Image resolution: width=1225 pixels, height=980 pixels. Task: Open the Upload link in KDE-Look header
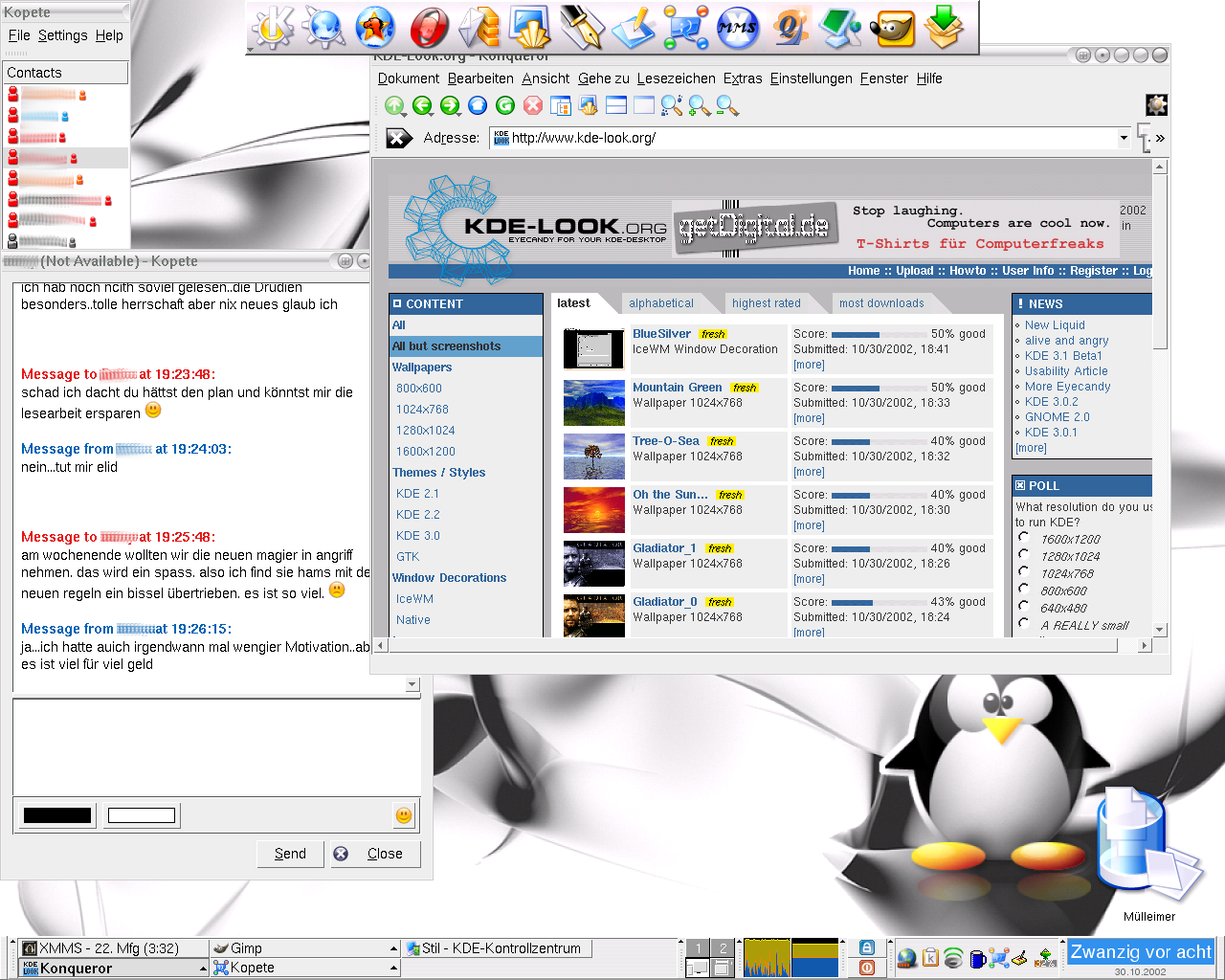click(x=914, y=271)
